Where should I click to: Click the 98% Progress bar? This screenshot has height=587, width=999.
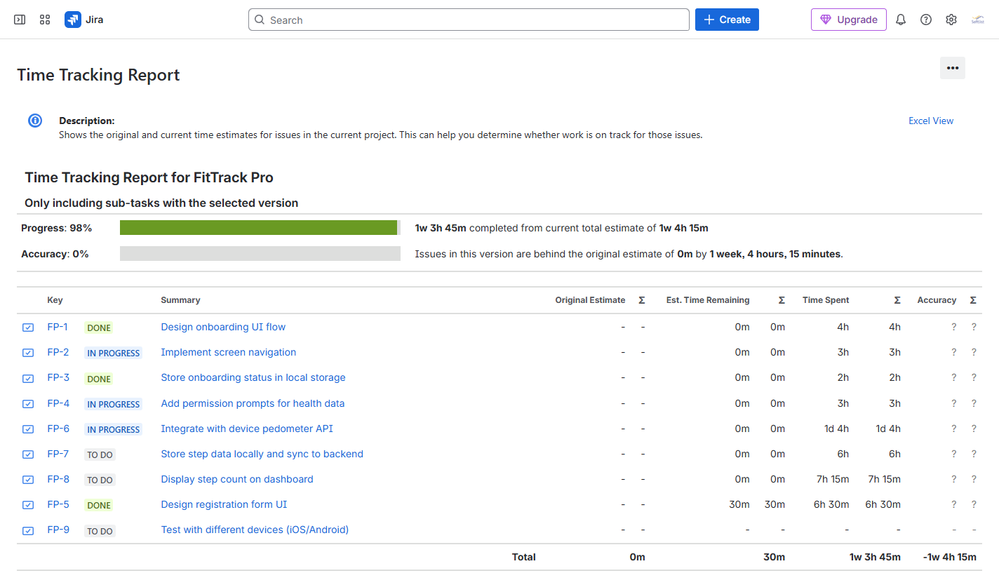pyautogui.click(x=258, y=228)
